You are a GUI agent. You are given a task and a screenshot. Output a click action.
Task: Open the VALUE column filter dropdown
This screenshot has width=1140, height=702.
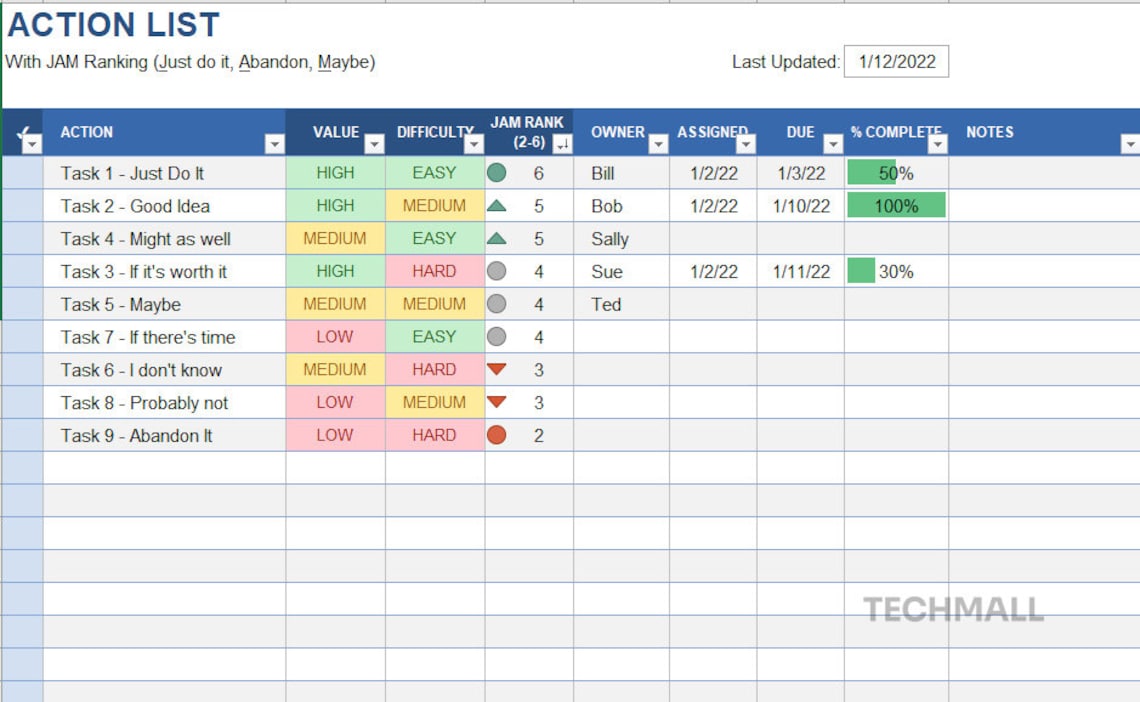(x=374, y=144)
